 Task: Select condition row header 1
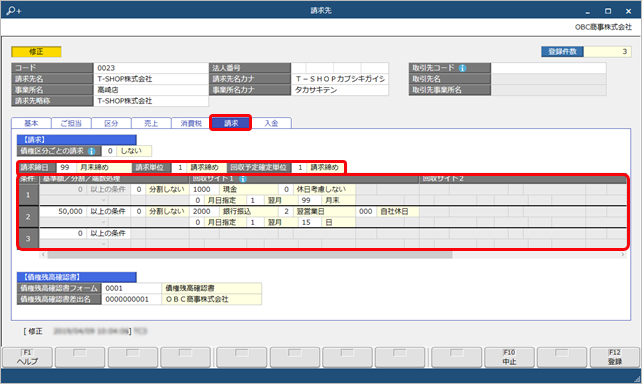click(28, 195)
